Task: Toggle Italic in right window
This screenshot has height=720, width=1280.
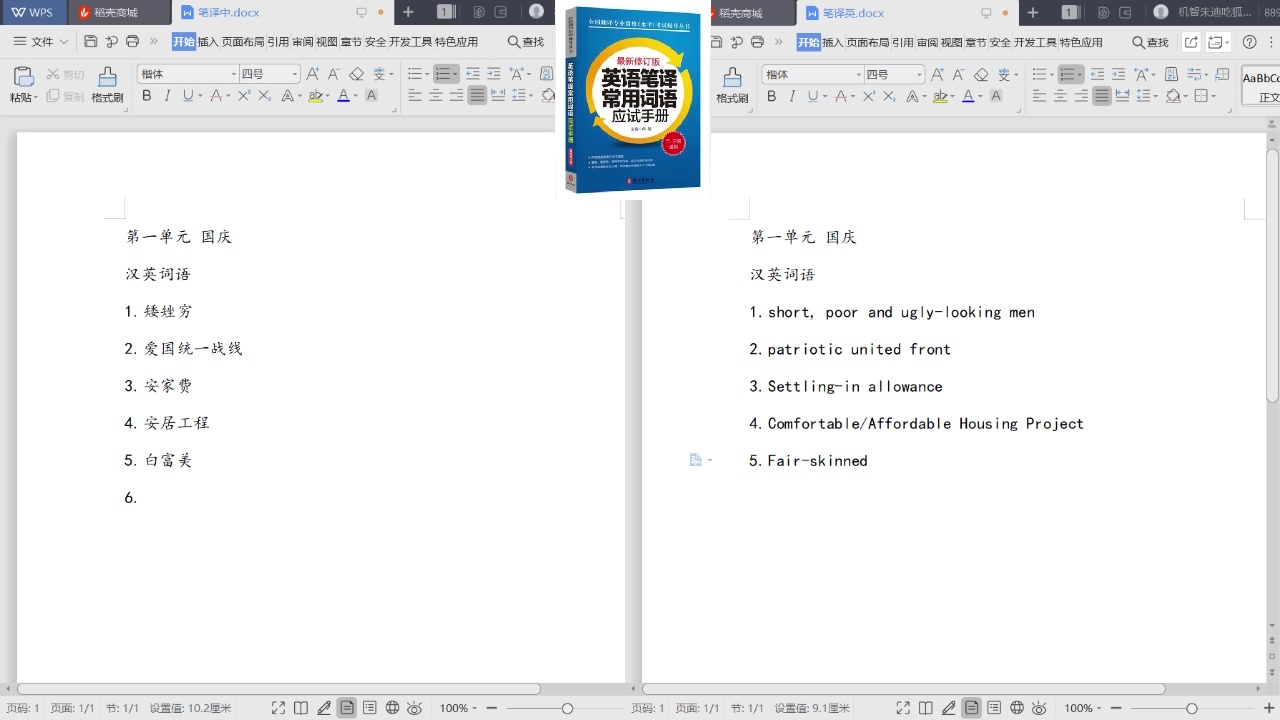Action: (x=792, y=96)
